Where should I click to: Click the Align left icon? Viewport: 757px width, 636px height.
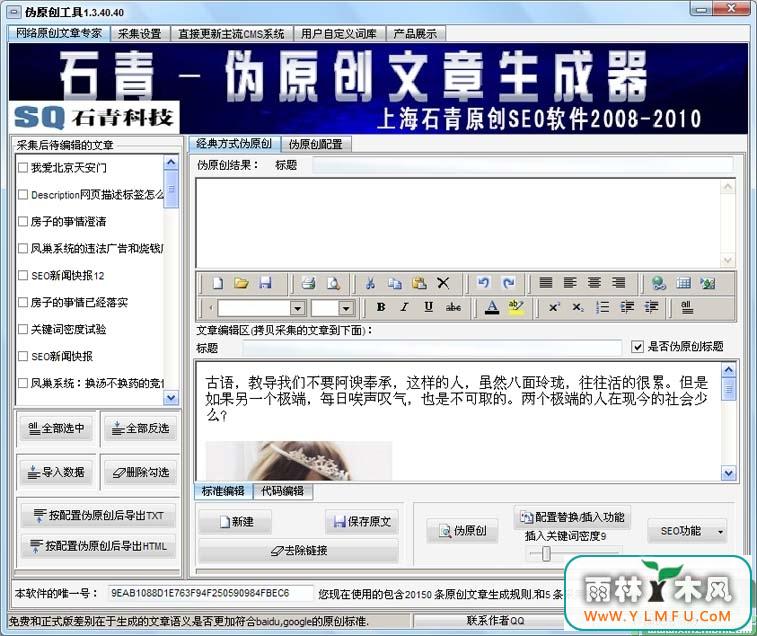(570, 283)
